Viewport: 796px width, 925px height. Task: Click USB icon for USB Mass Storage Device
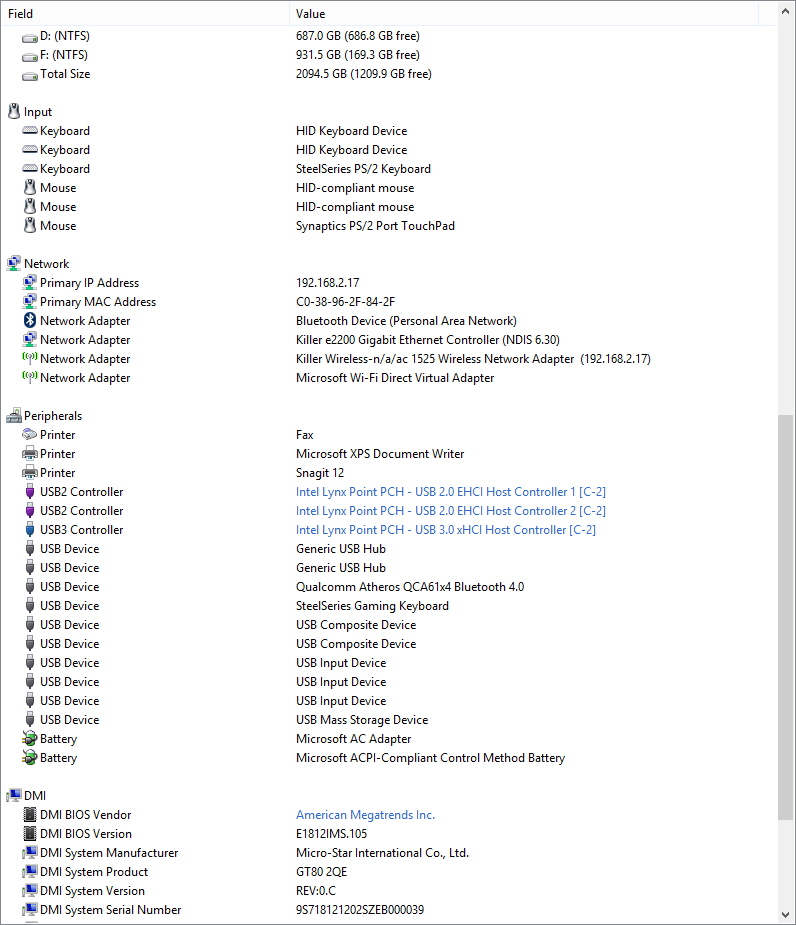pyautogui.click(x=30, y=719)
